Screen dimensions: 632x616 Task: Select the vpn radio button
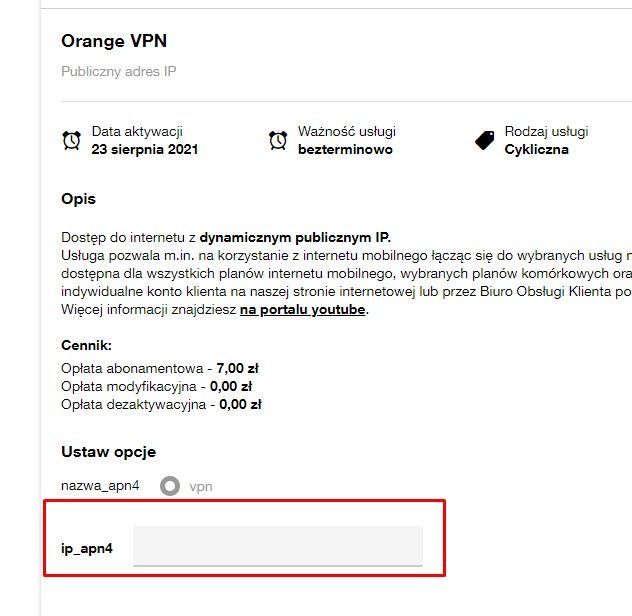click(170, 486)
